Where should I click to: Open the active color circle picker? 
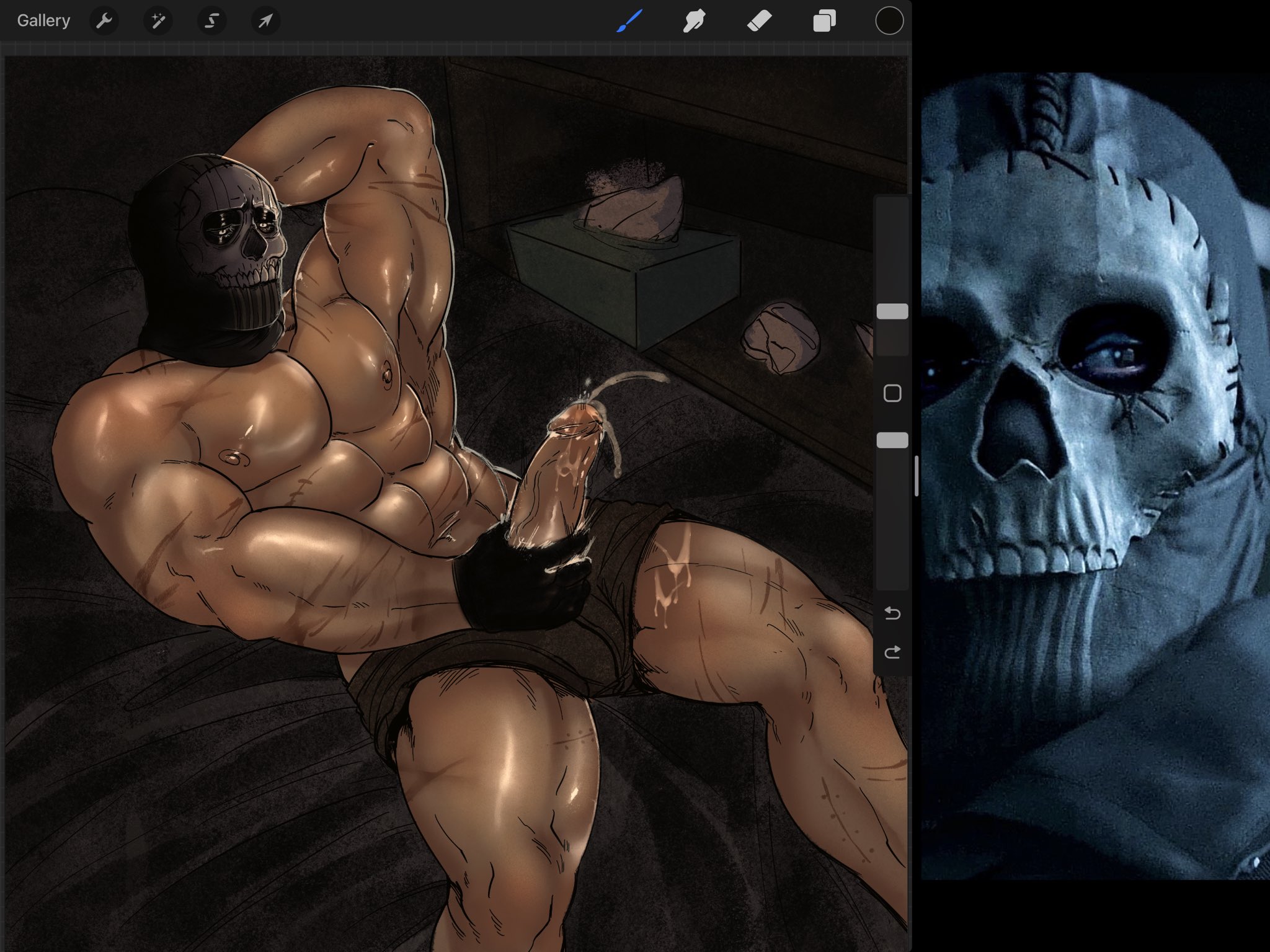[x=889, y=21]
